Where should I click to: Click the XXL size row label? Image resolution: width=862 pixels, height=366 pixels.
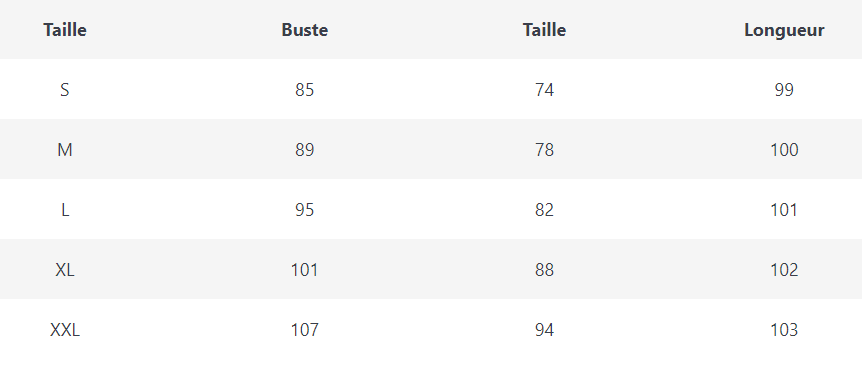tap(65, 330)
